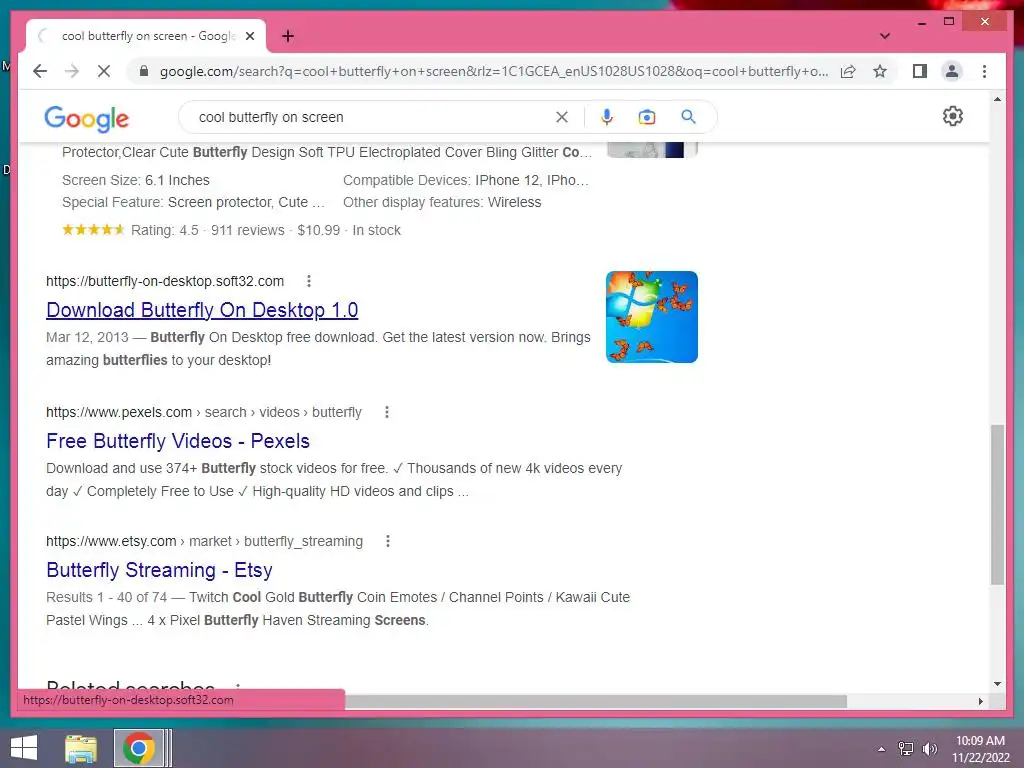This screenshot has width=1024, height=768.
Task: Click the www.etsy.com breadcrumb URL
Action: click(204, 541)
